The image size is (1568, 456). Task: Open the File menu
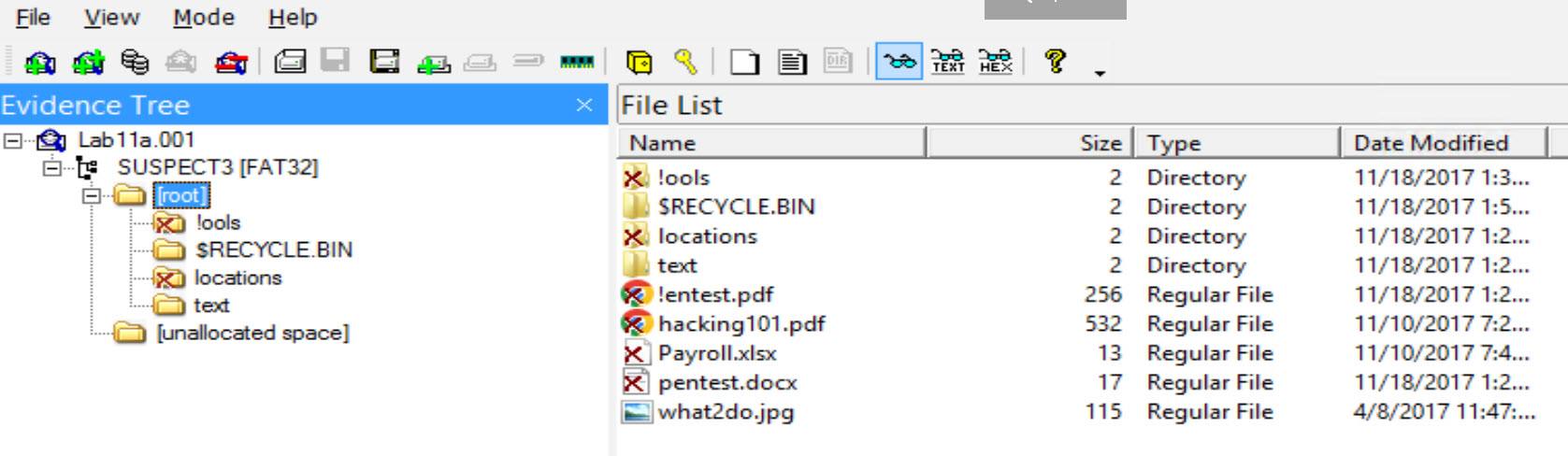[x=33, y=18]
